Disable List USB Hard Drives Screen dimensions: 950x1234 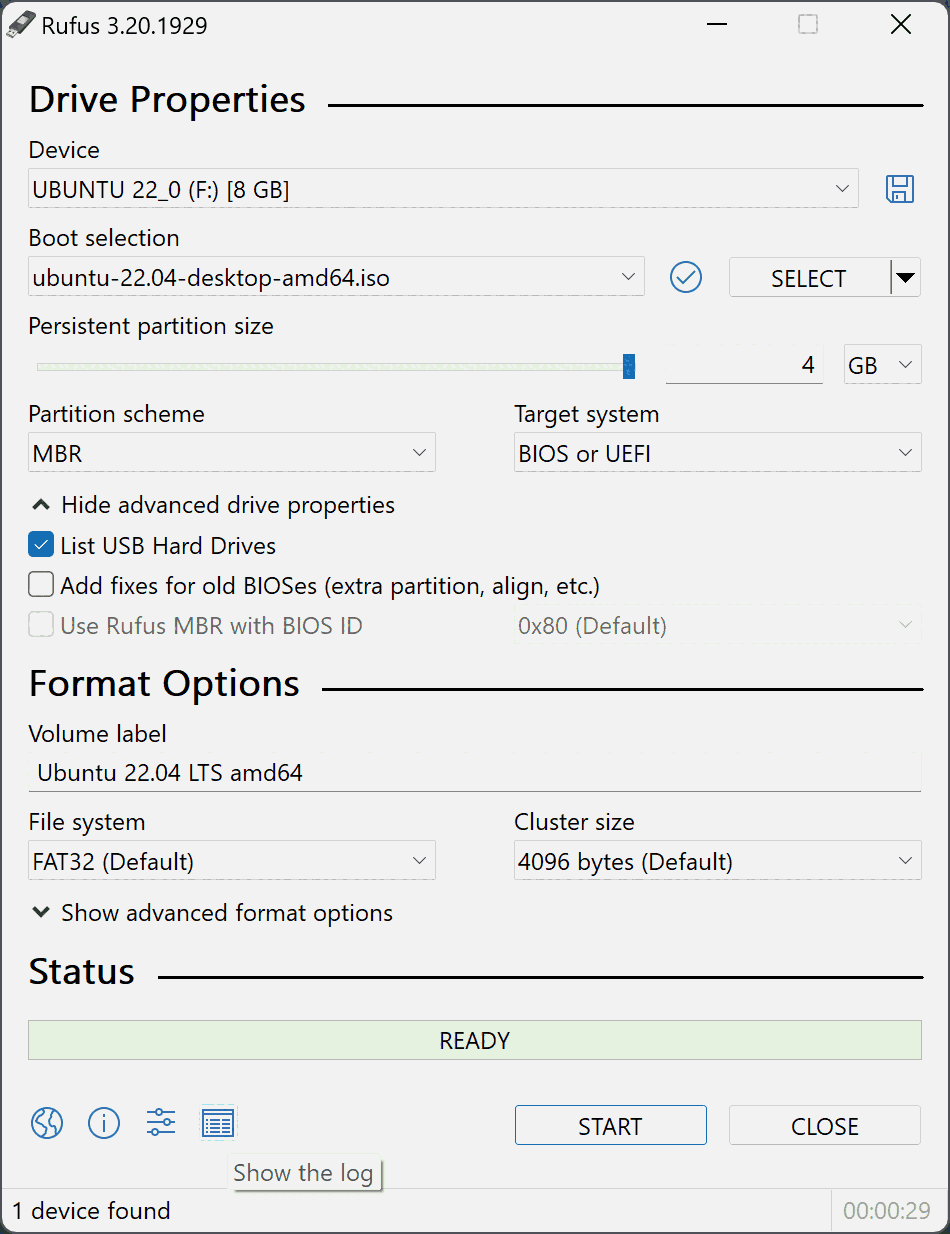click(40, 544)
